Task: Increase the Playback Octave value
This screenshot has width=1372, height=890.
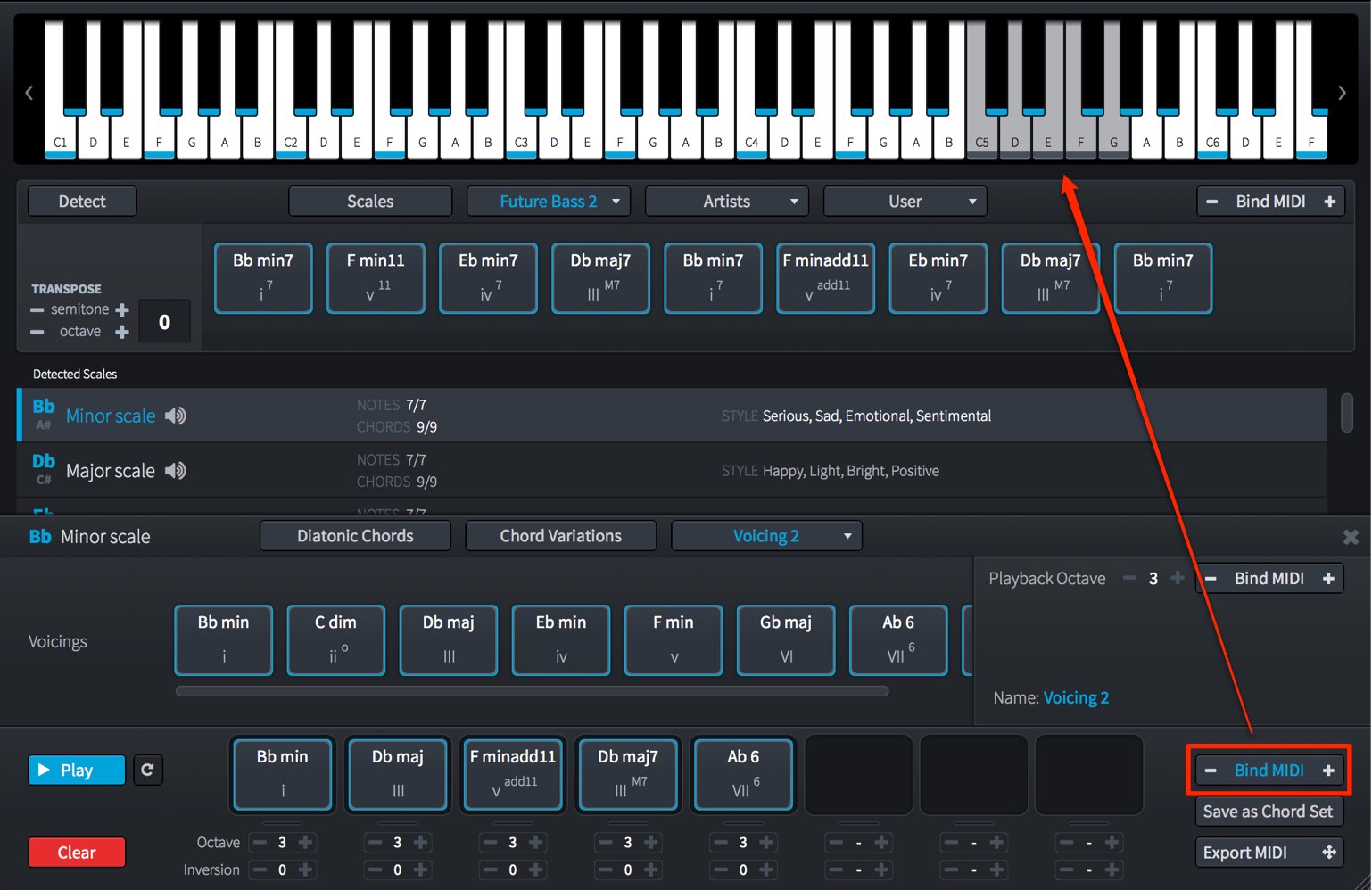Action: [x=1178, y=578]
